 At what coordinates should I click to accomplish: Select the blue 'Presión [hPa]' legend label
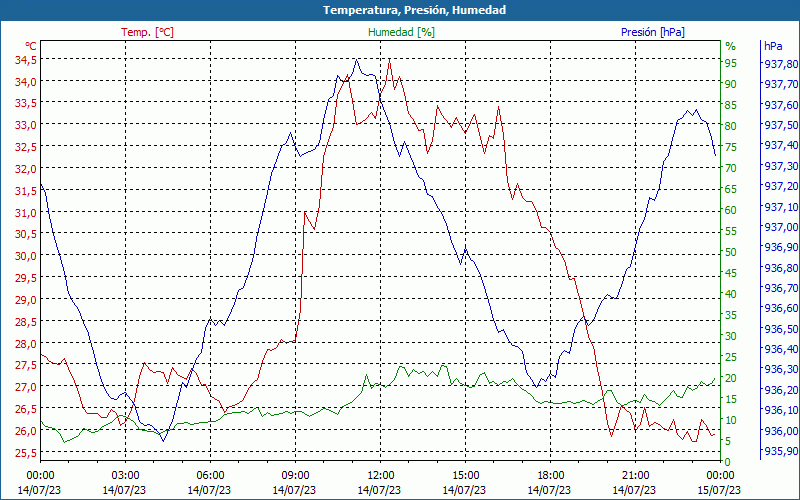(653, 32)
